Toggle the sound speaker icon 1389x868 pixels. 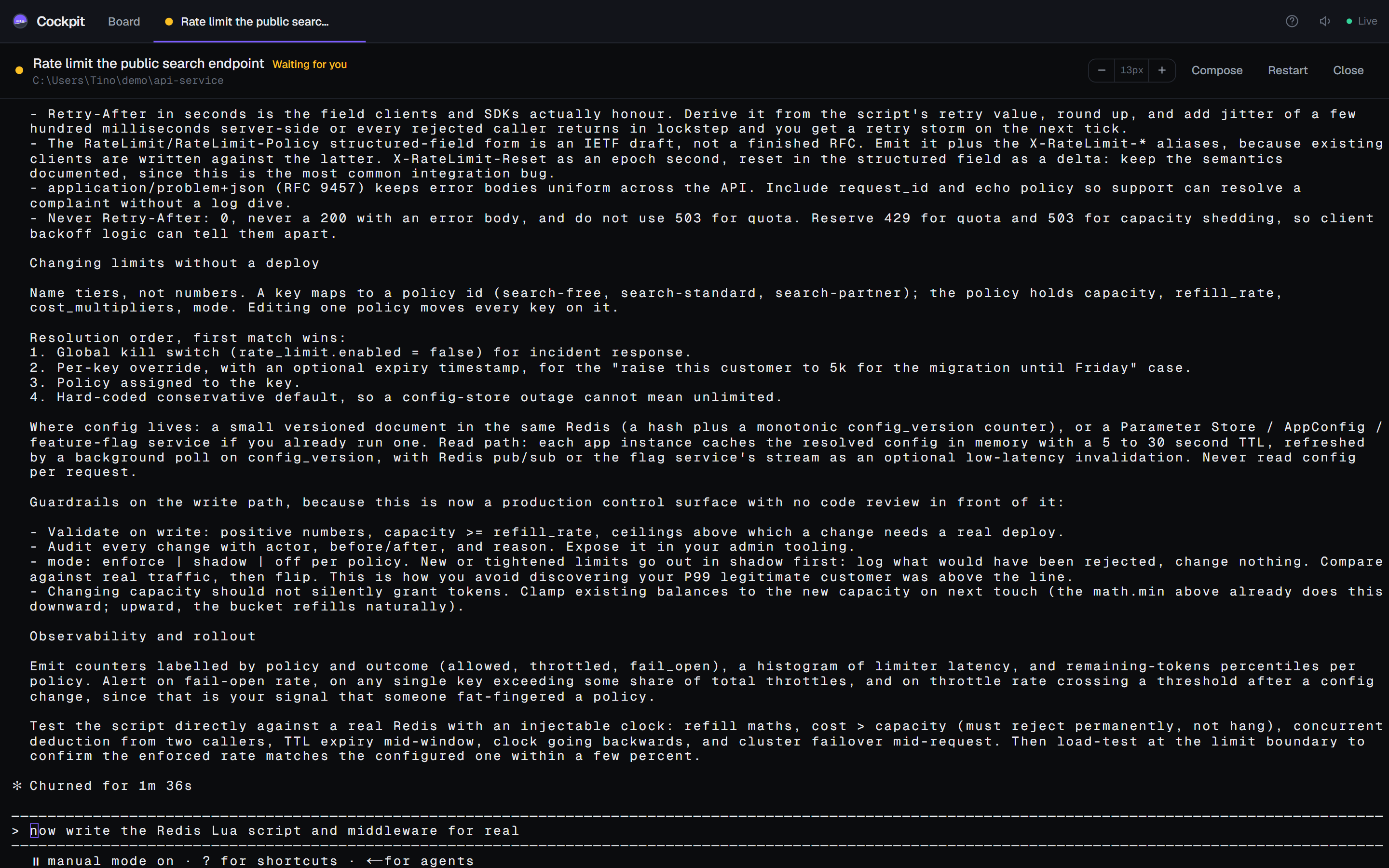pos(1325,21)
